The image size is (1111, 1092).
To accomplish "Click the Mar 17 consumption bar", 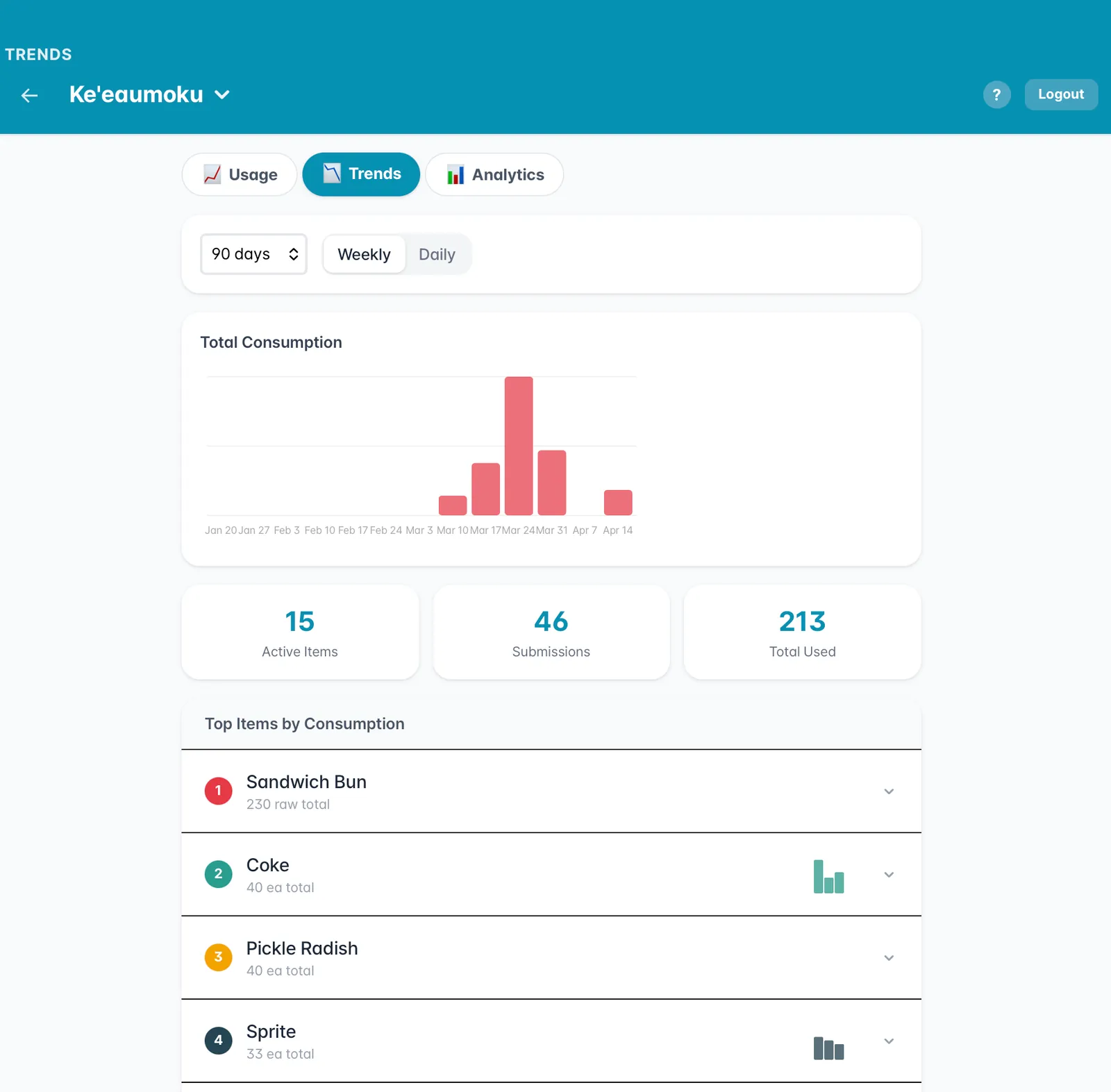I will [x=485, y=489].
